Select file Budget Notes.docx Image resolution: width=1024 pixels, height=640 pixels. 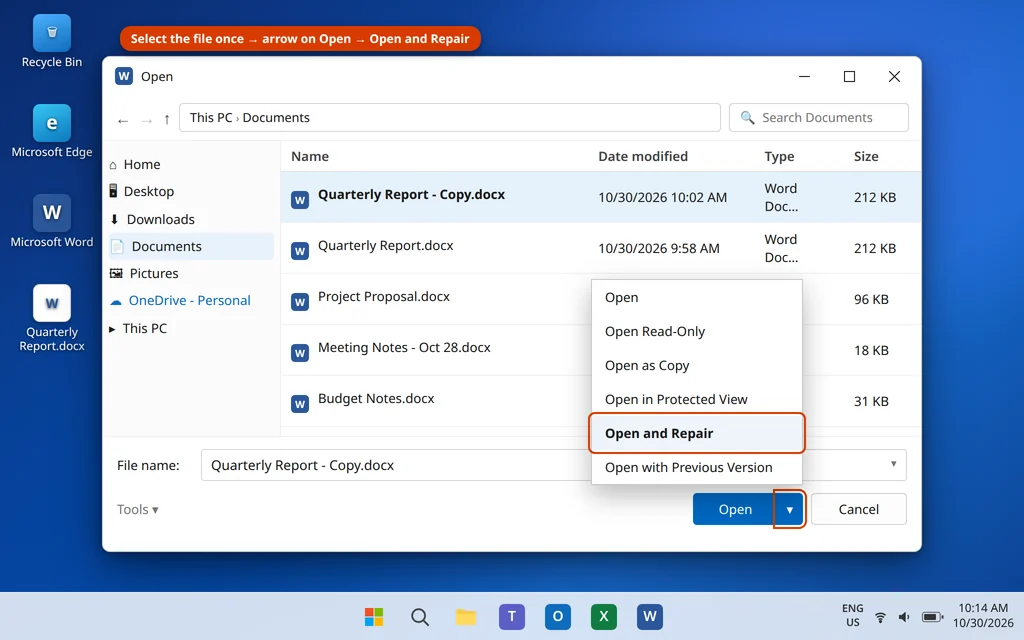pos(376,398)
